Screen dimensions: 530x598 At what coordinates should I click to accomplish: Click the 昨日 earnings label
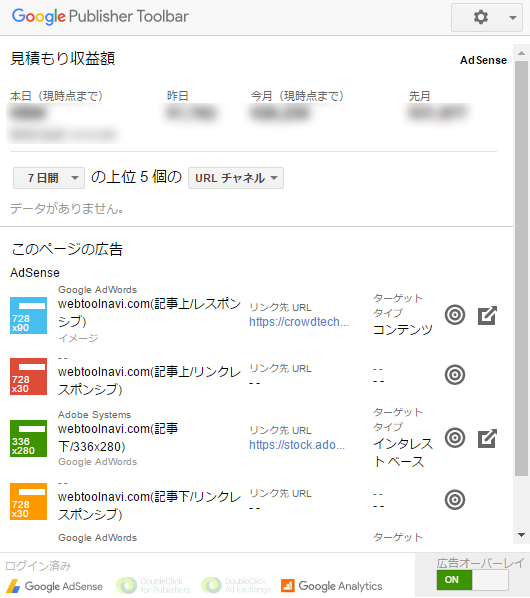click(178, 96)
